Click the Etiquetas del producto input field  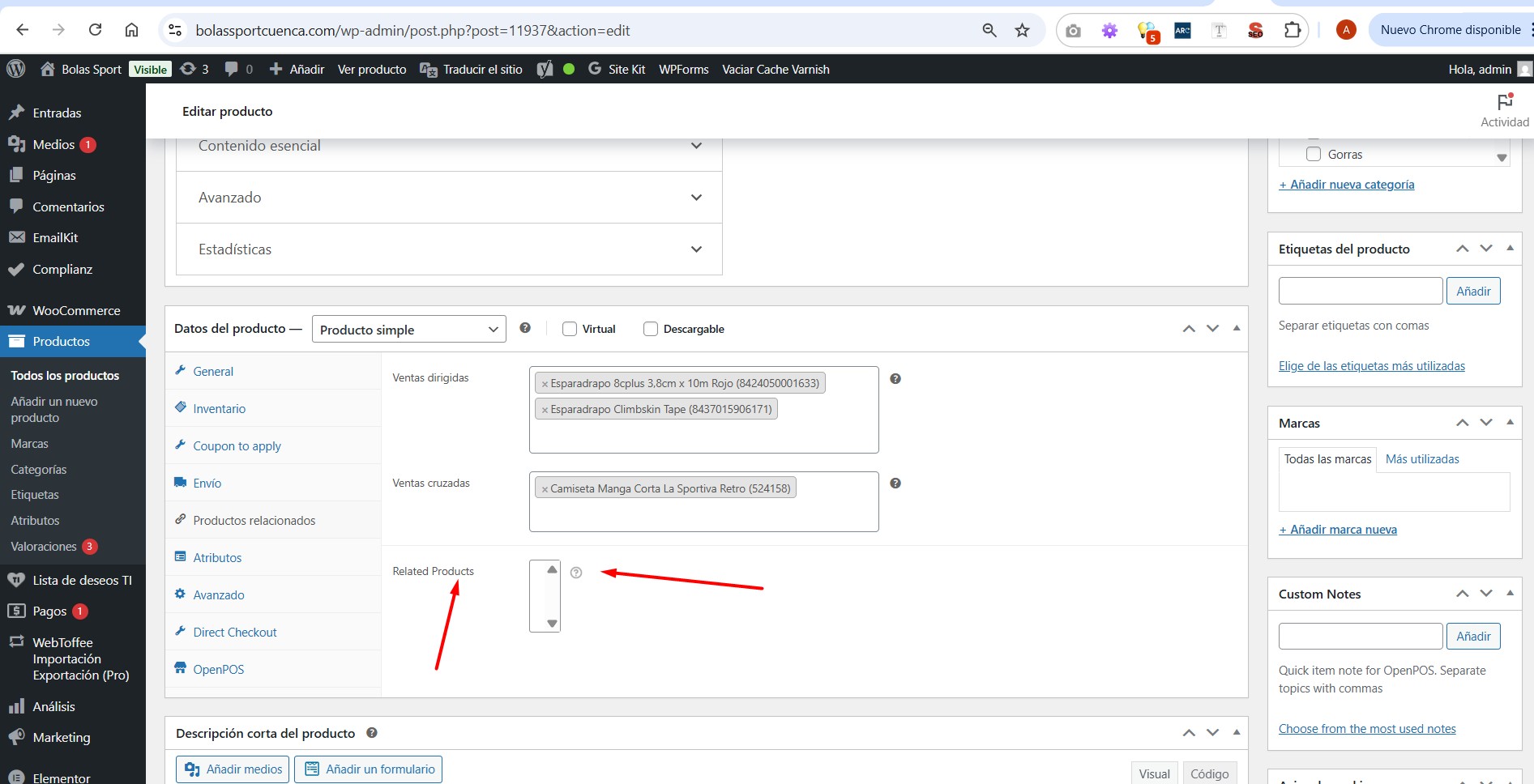click(1361, 291)
